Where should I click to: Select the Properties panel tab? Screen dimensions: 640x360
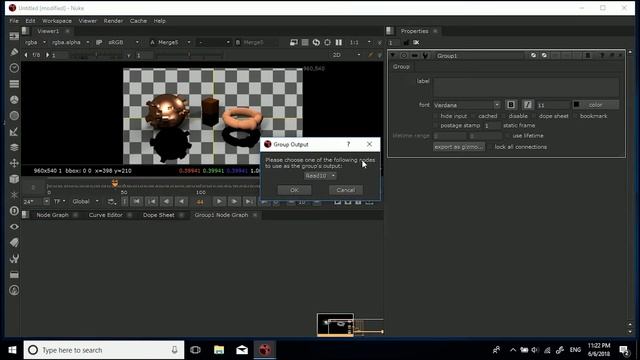click(414, 31)
